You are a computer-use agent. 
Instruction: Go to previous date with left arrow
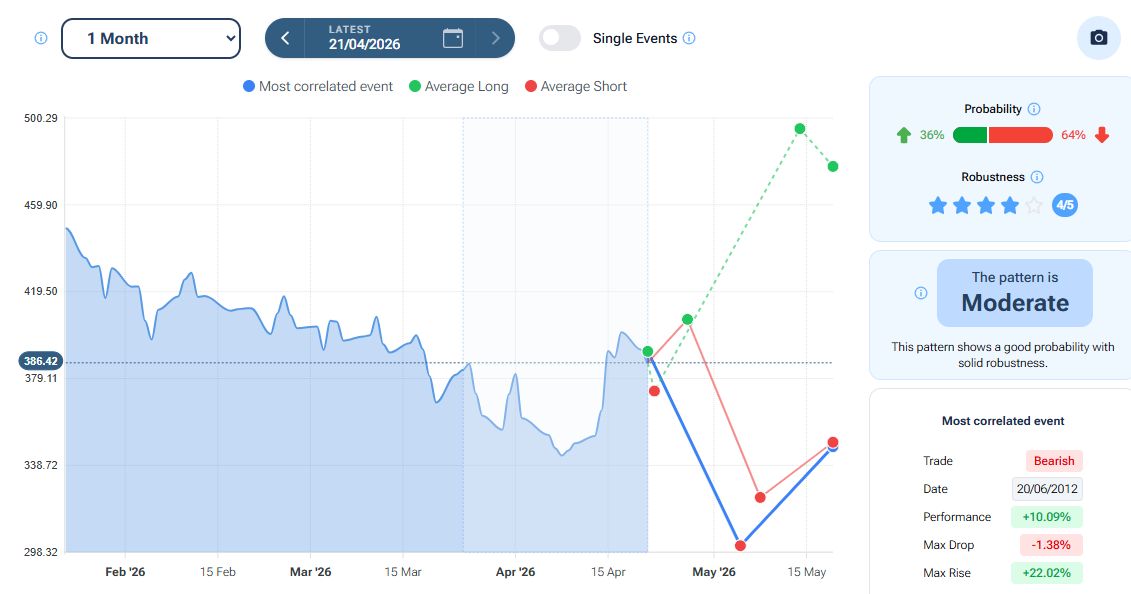285,38
